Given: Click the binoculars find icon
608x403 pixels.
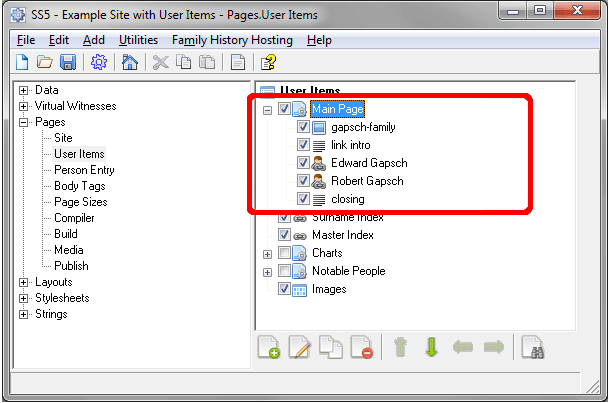Looking at the screenshot, I should click(x=536, y=348).
